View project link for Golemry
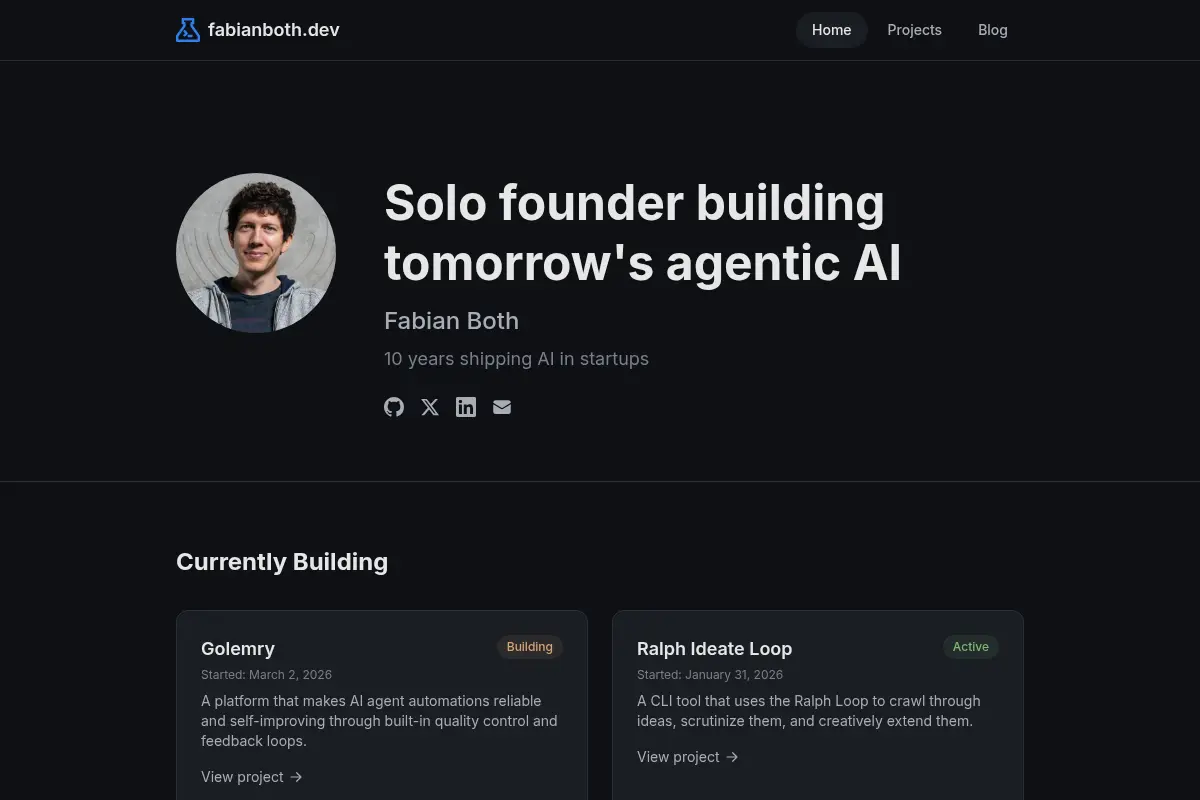1200x800 pixels. [x=252, y=777]
